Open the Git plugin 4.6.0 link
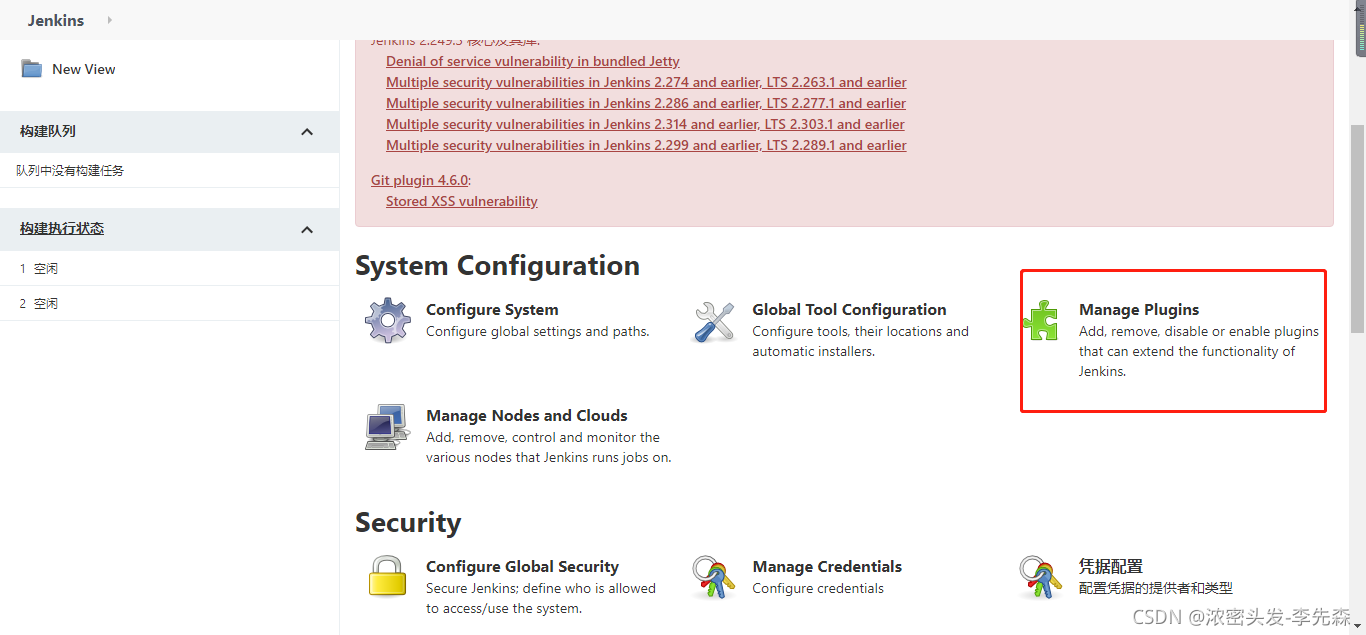This screenshot has width=1366, height=635. click(x=419, y=180)
